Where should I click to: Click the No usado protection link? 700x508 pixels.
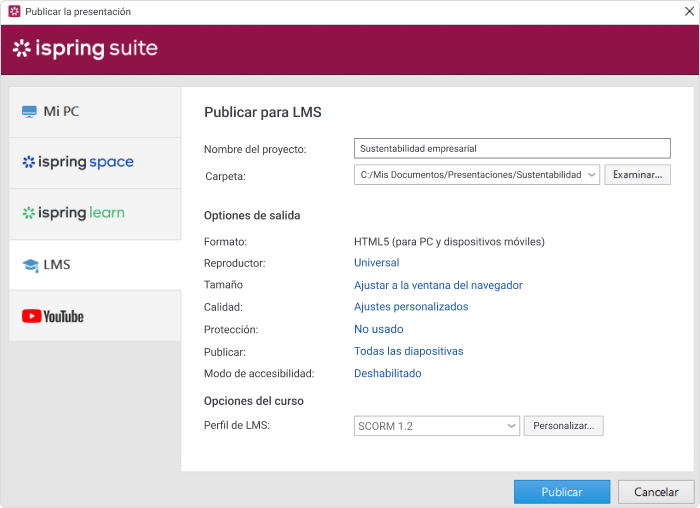coord(379,329)
